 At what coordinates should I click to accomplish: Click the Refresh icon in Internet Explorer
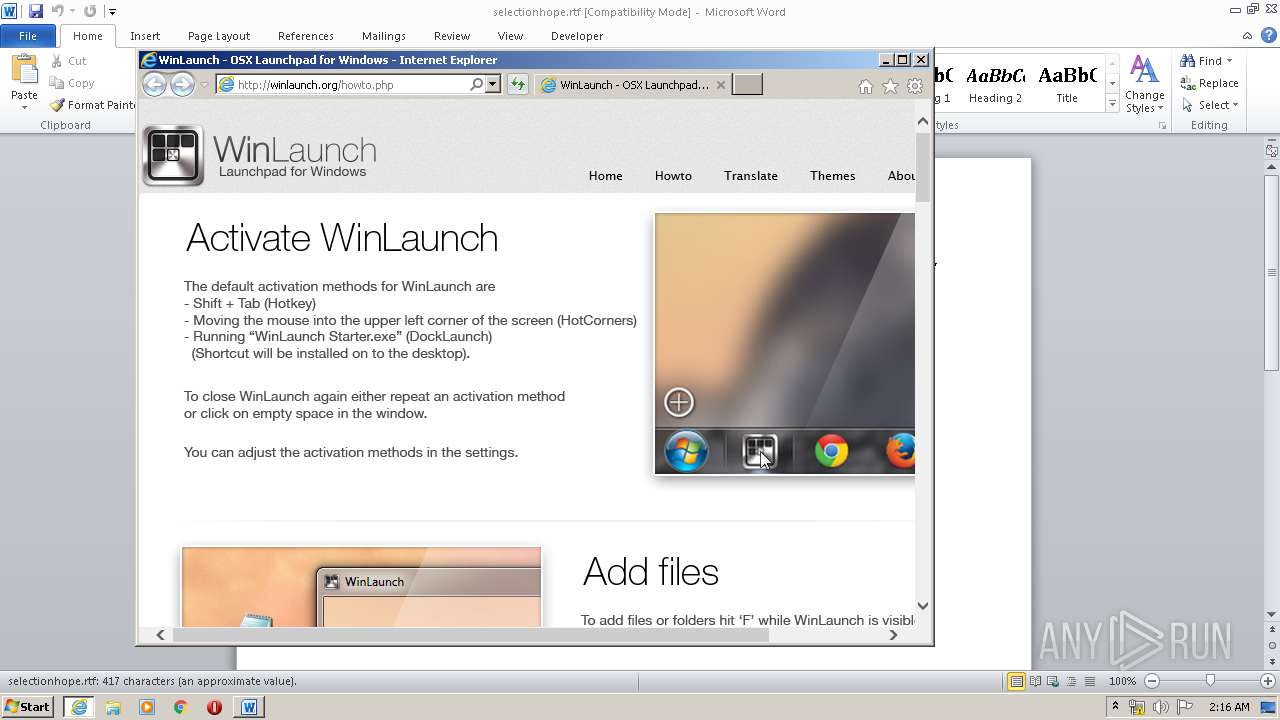(x=517, y=85)
